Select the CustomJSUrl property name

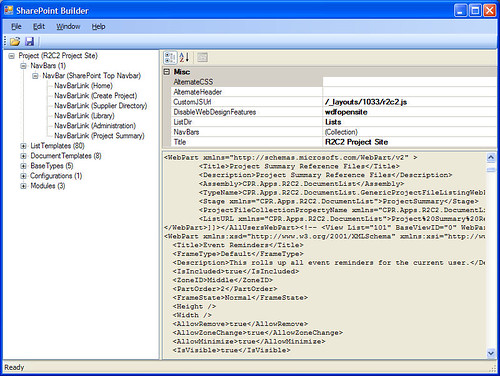tap(192, 102)
